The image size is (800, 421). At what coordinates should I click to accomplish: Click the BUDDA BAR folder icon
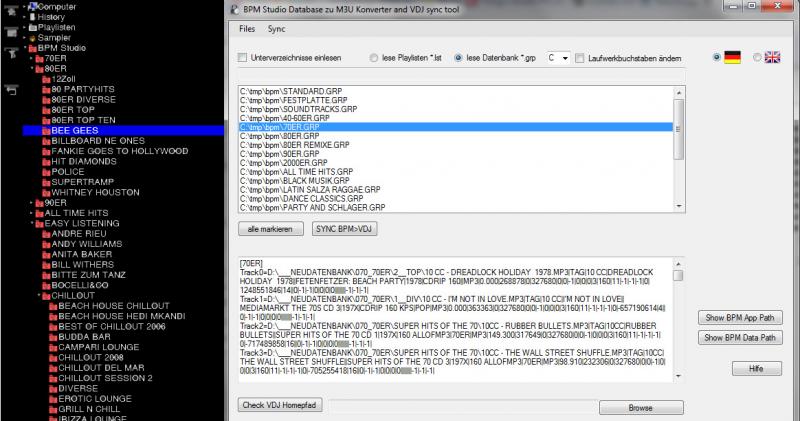tap(54, 337)
